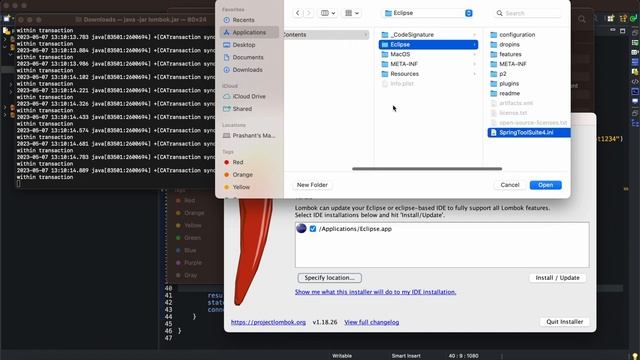Uncheck the /Applications/Eclipse.app checkbox
Viewport: 640px width, 360px height.
coord(313,229)
